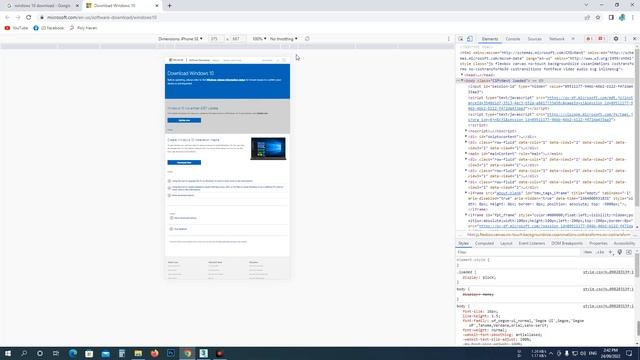This screenshot has height=360, width=640.
Task: Open Firefox from the taskbar
Action: (154, 353)
